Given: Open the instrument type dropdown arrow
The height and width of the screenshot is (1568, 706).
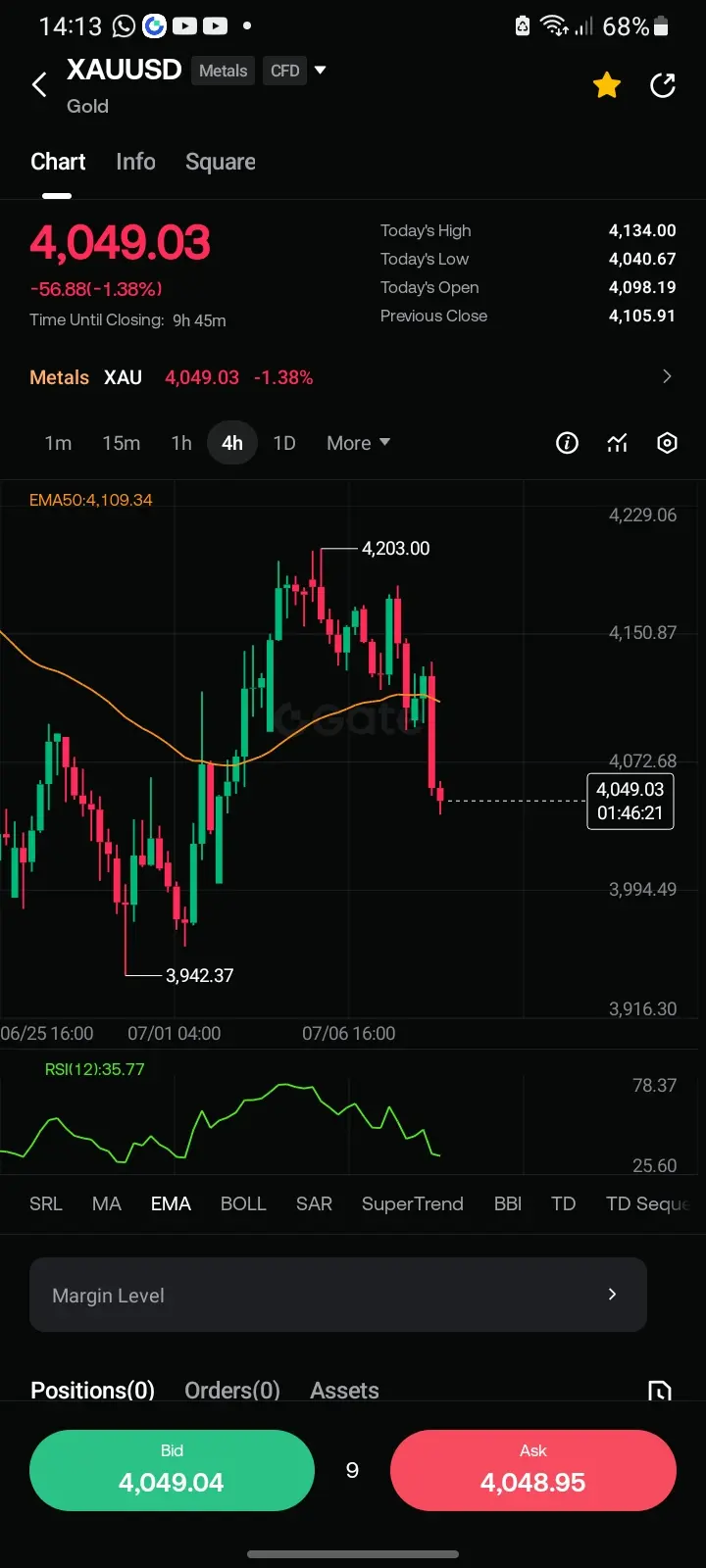Looking at the screenshot, I should 320,71.
